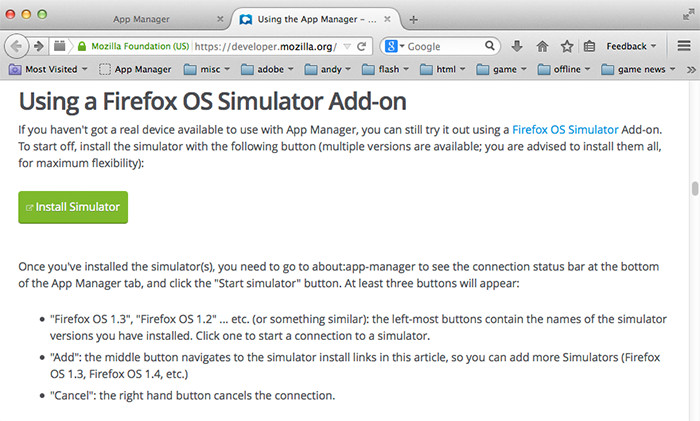The height and width of the screenshot is (421, 700).
Task: Open the URL history dropdown arrow
Action: tap(347, 46)
